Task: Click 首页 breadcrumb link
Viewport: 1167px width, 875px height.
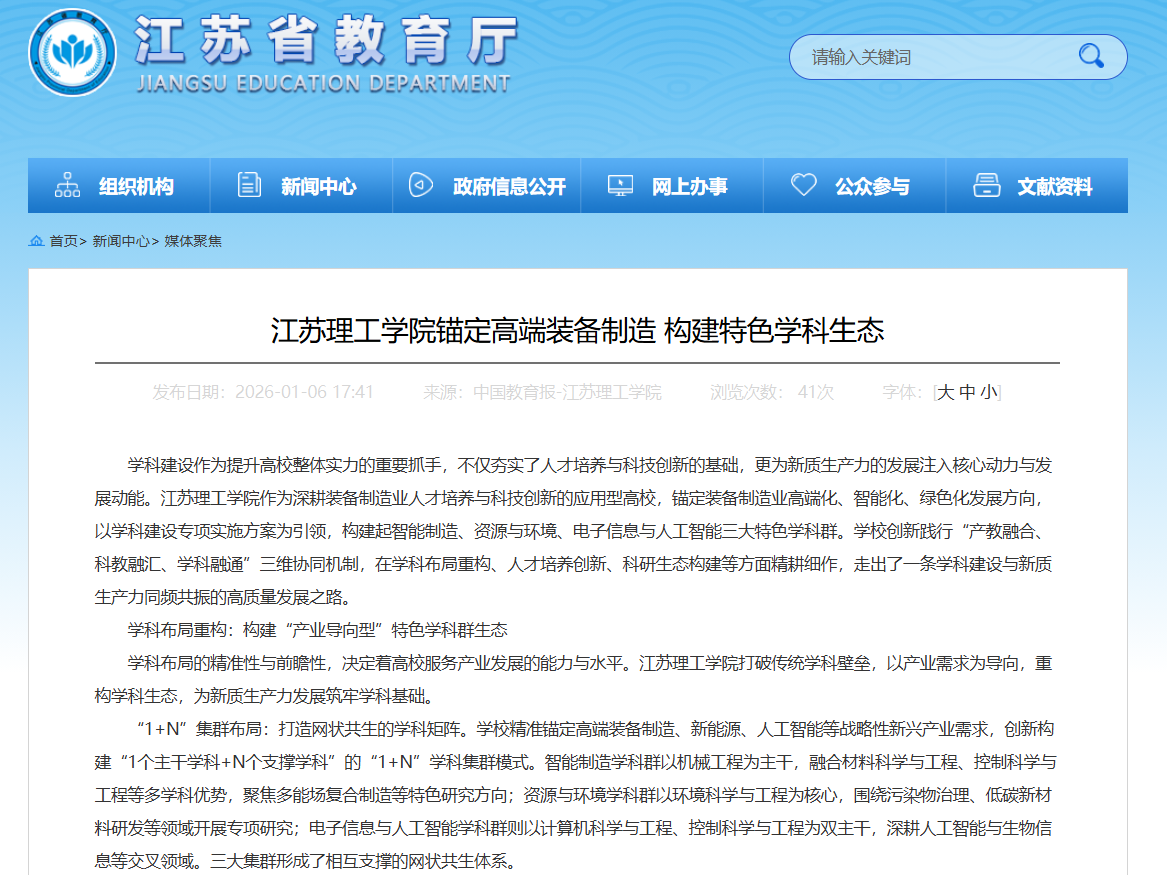Action: point(62,241)
